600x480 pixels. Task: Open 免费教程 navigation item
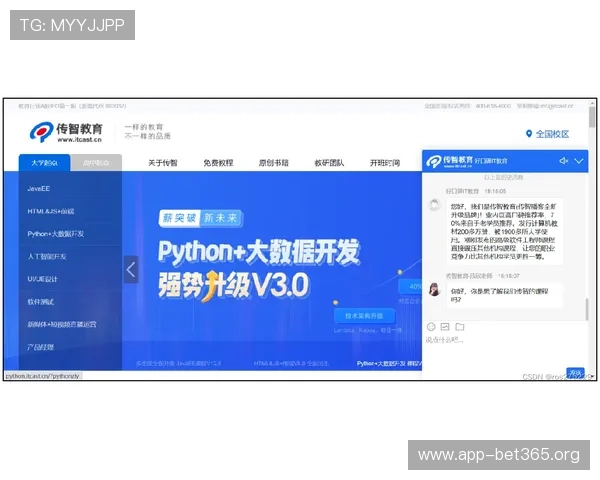pos(218,163)
